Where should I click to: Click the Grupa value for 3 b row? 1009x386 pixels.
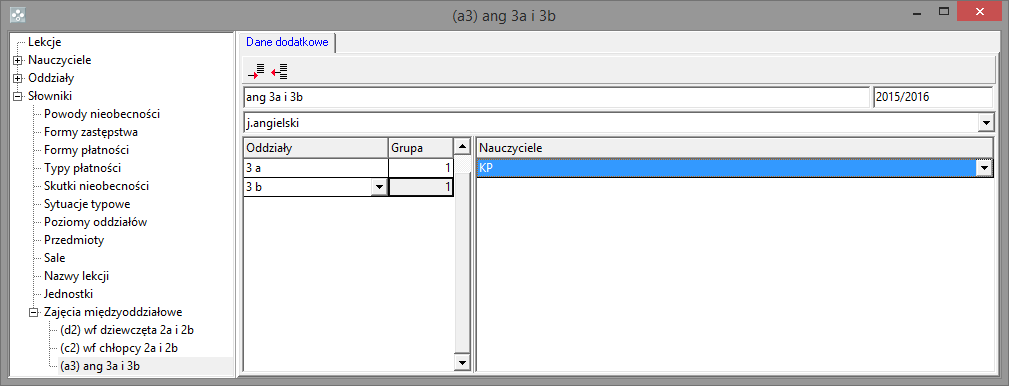(x=421, y=187)
